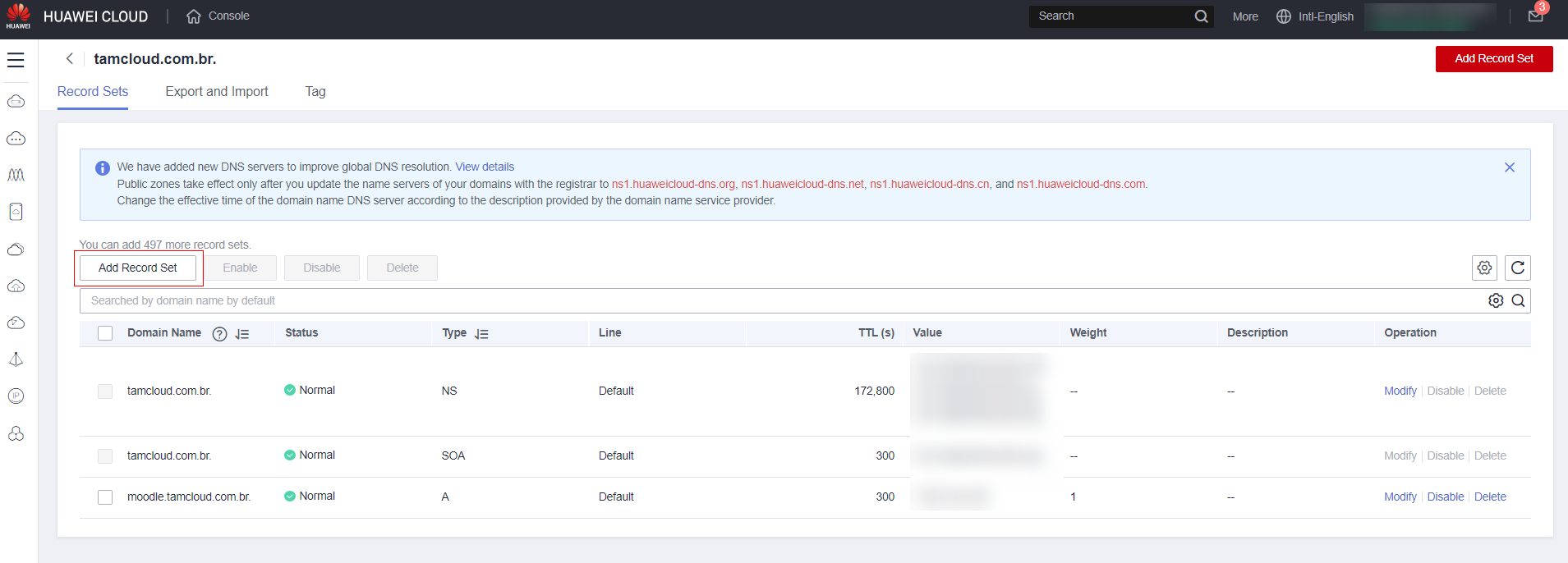Sort records by Domain Name
Image resolution: width=1568 pixels, height=563 pixels.
(242, 334)
